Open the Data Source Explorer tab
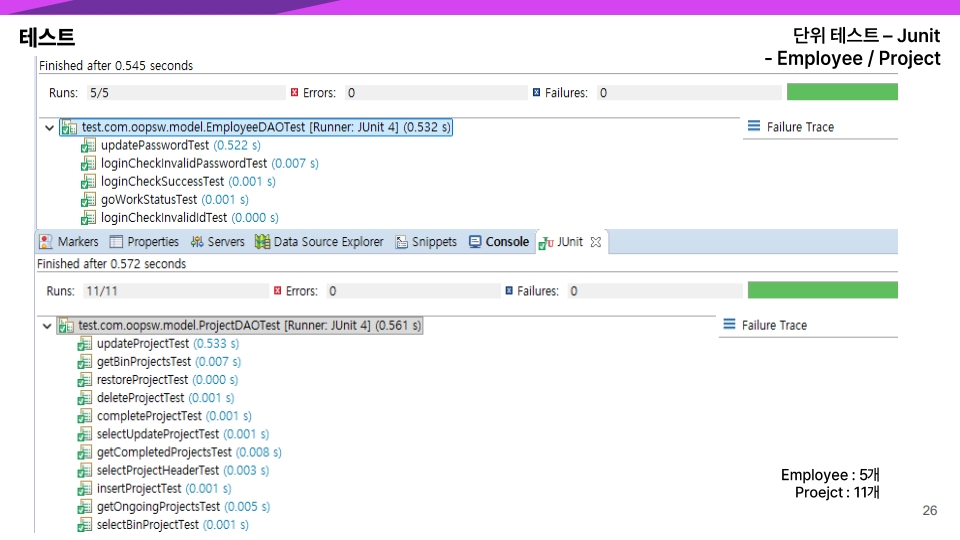The height and width of the screenshot is (540, 960). (320, 242)
